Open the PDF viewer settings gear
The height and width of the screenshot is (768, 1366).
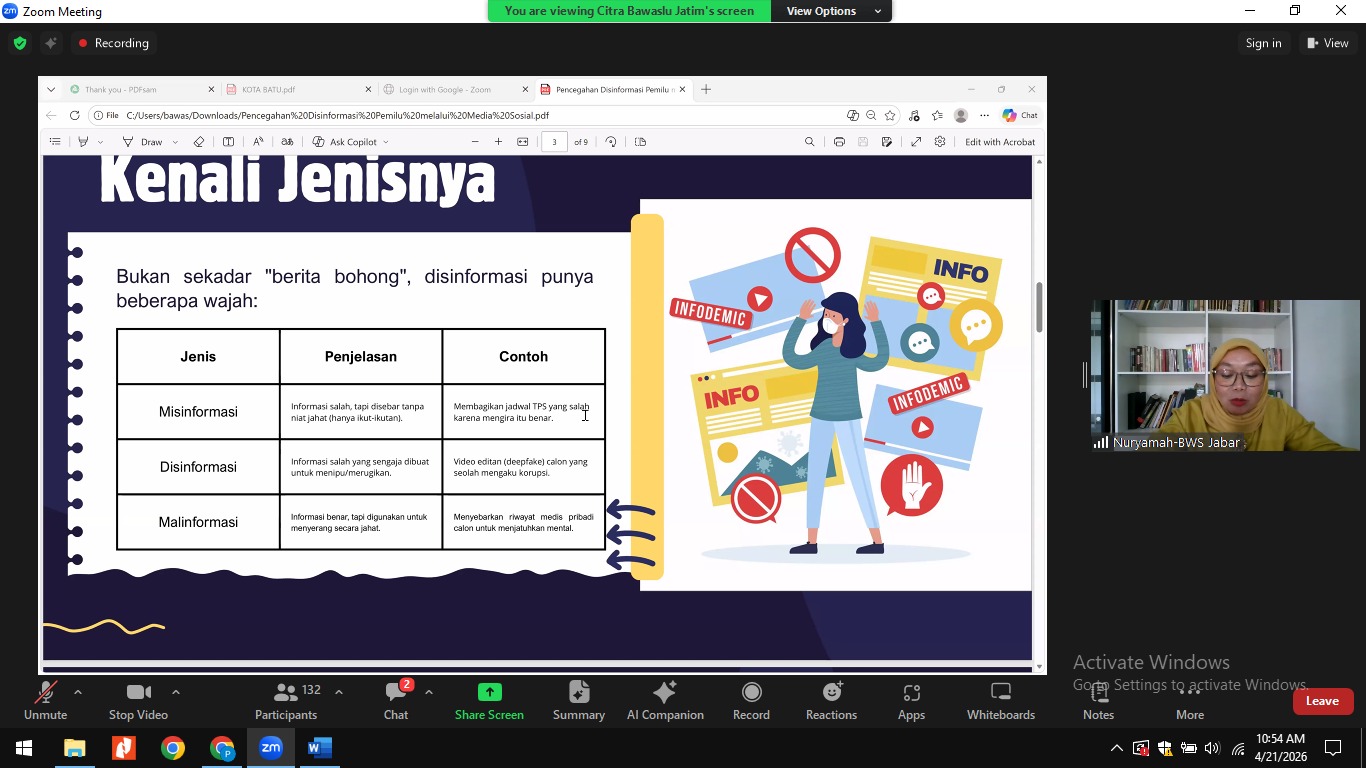940,142
